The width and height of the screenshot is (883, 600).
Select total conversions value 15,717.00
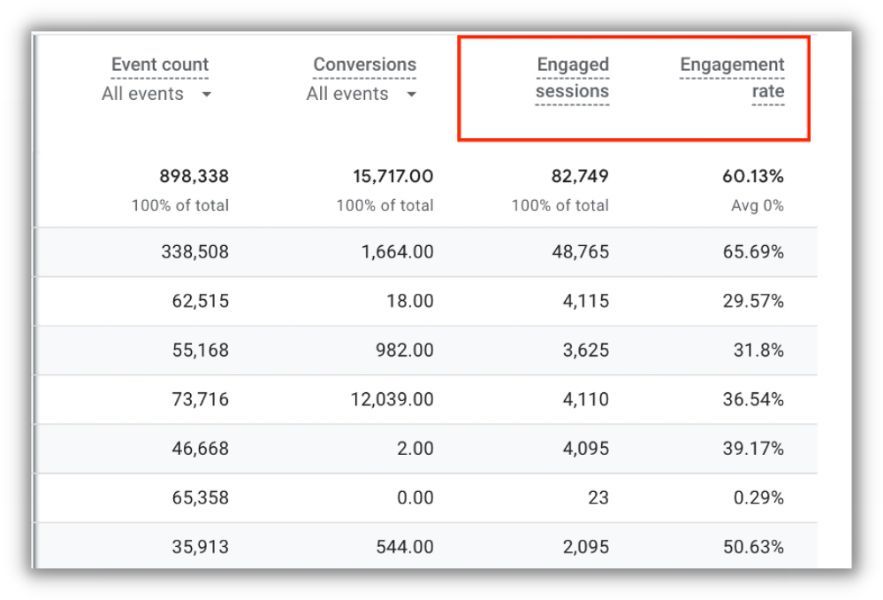[393, 176]
